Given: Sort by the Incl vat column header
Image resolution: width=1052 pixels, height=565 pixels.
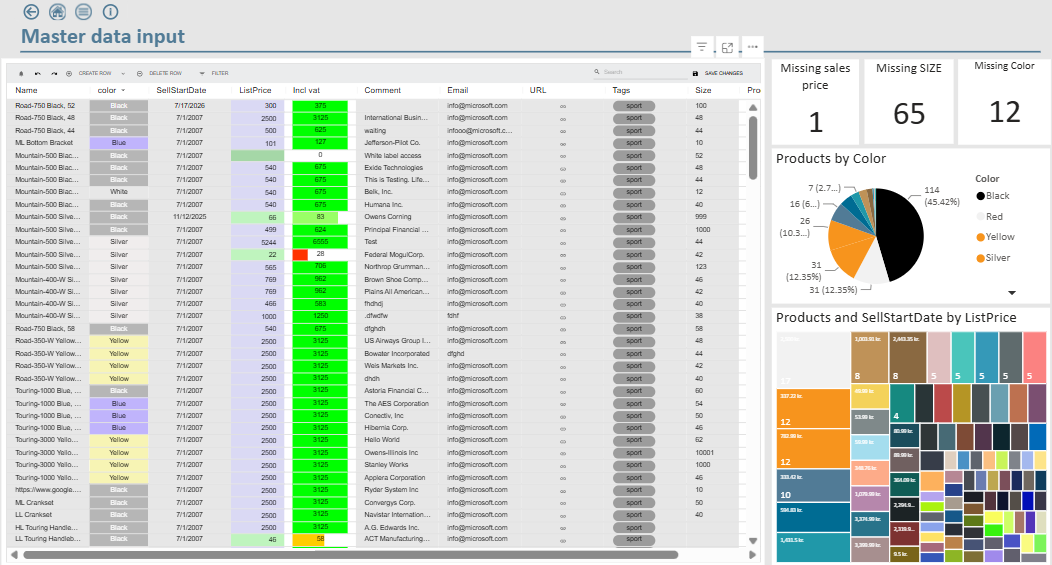Looking at the screenshot, I should 306,90.
